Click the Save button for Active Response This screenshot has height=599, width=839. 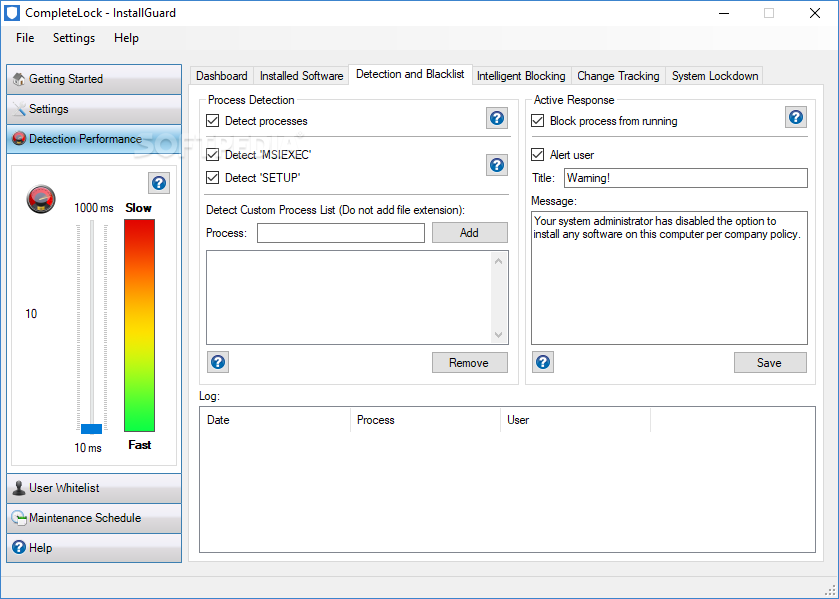coord(769,363)
